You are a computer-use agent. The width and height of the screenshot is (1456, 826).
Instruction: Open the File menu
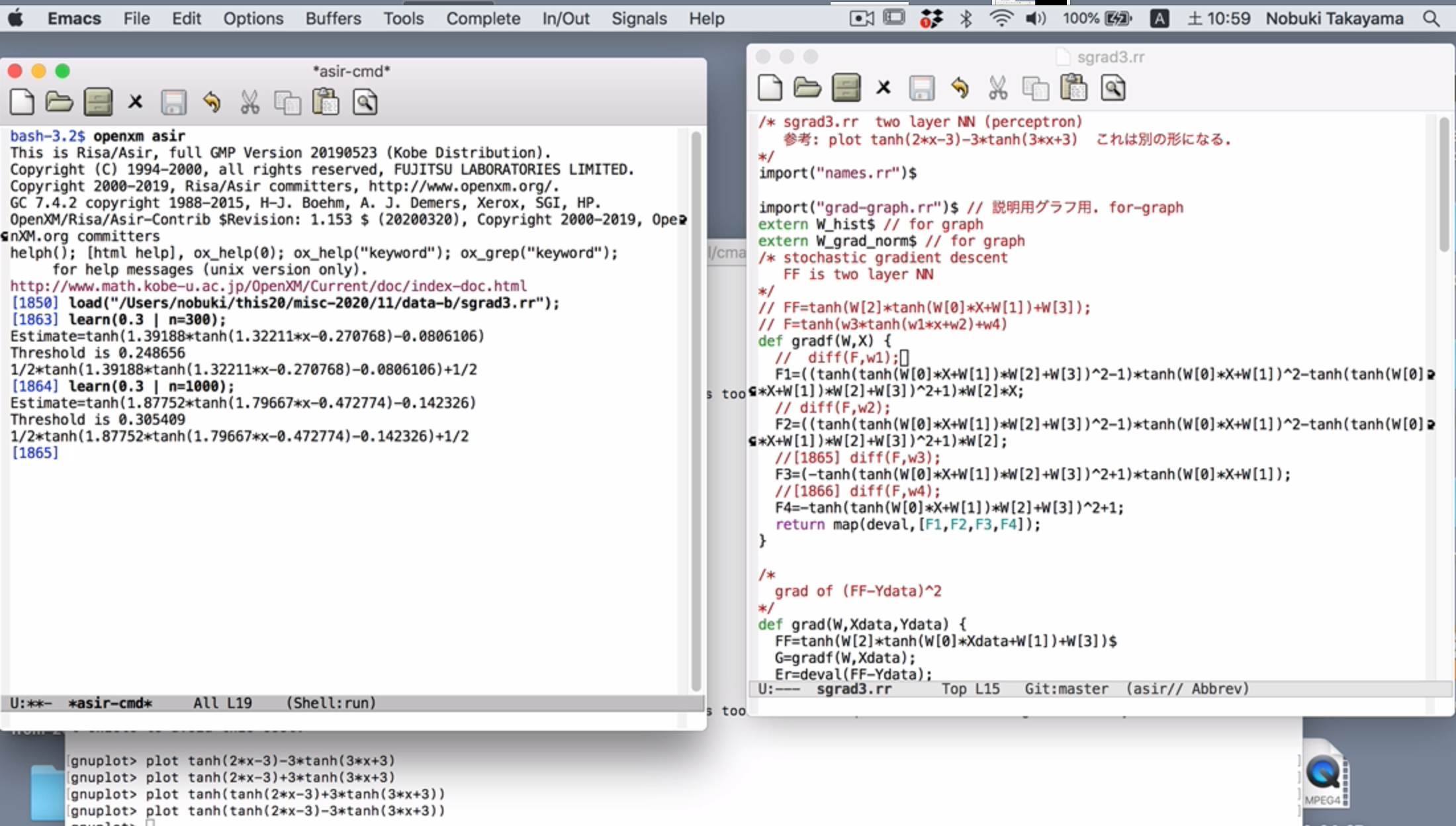tap(136, 19)
